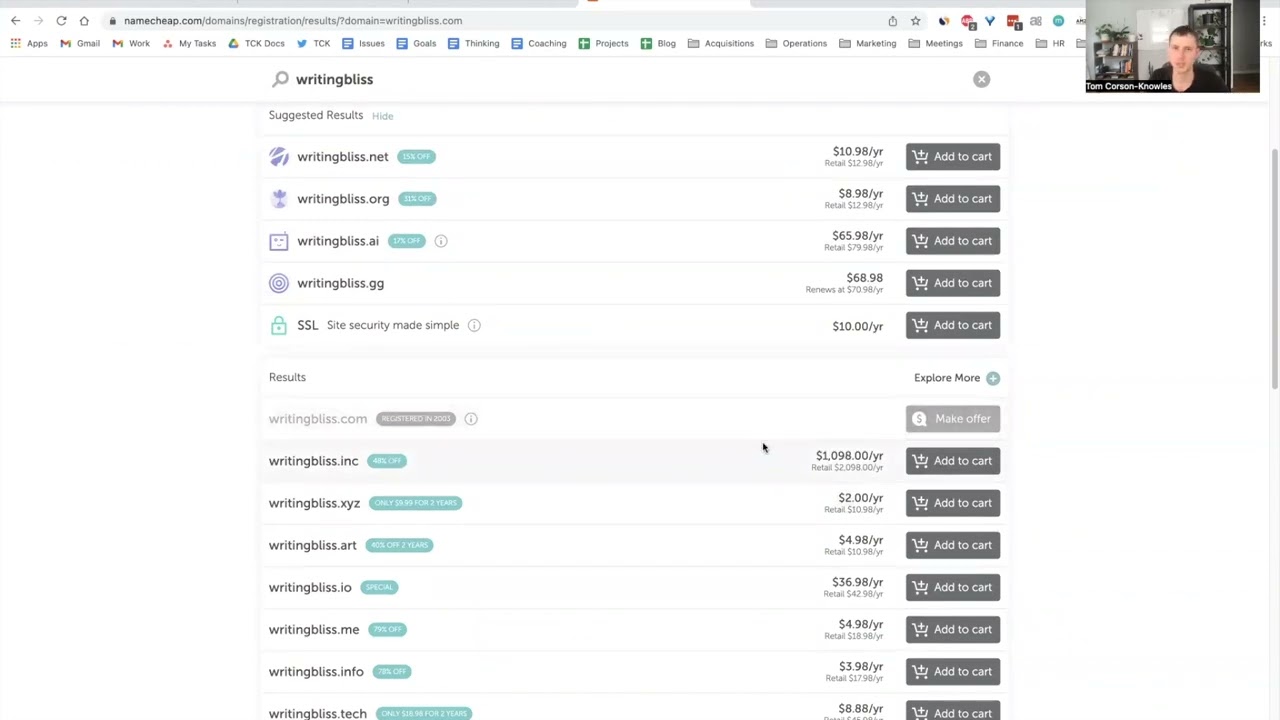This screenshot has width=1280, height=720.
Task: Click the info icon beside SSL description
Action: pos(474,325)
